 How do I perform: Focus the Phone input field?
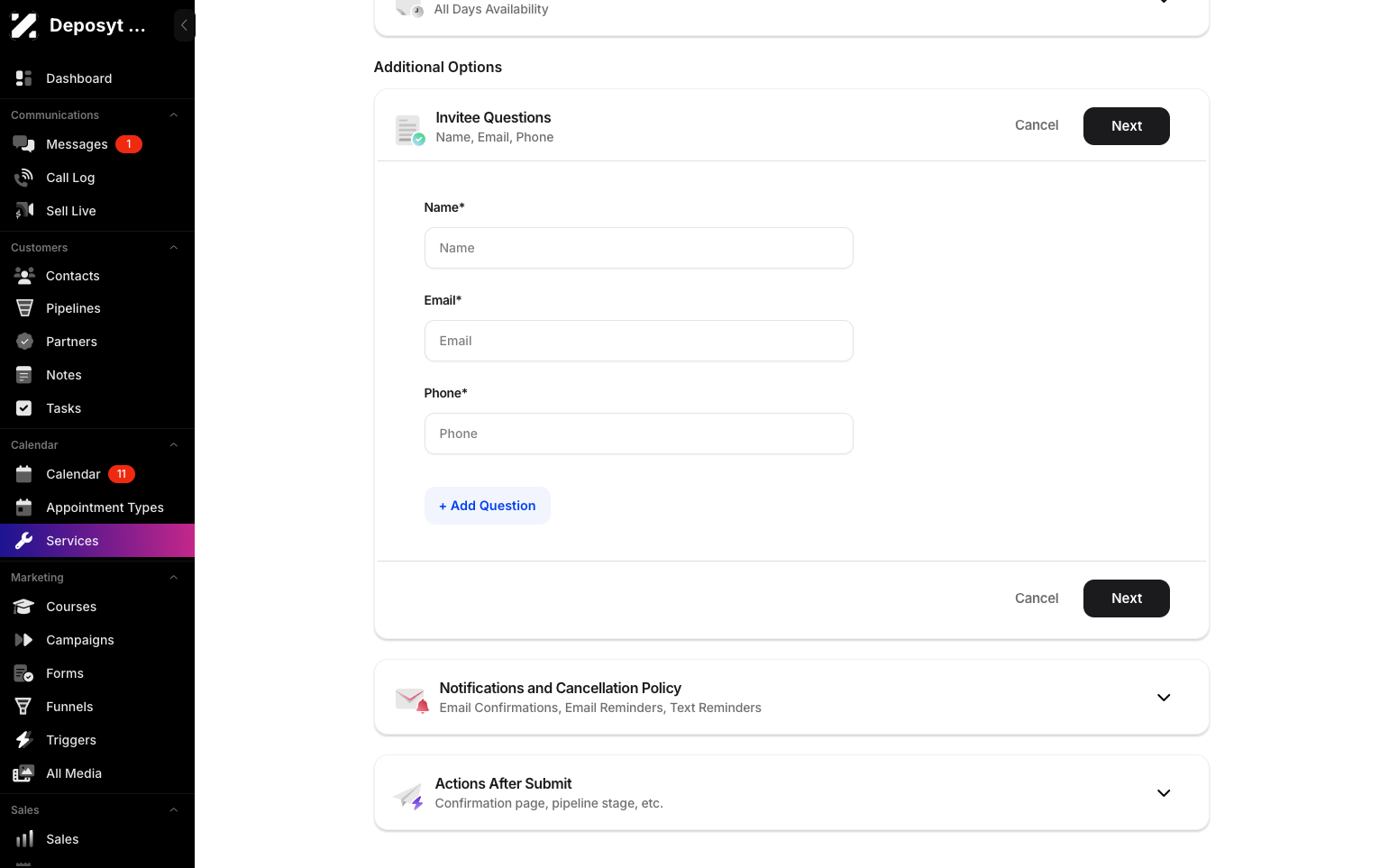639,434
